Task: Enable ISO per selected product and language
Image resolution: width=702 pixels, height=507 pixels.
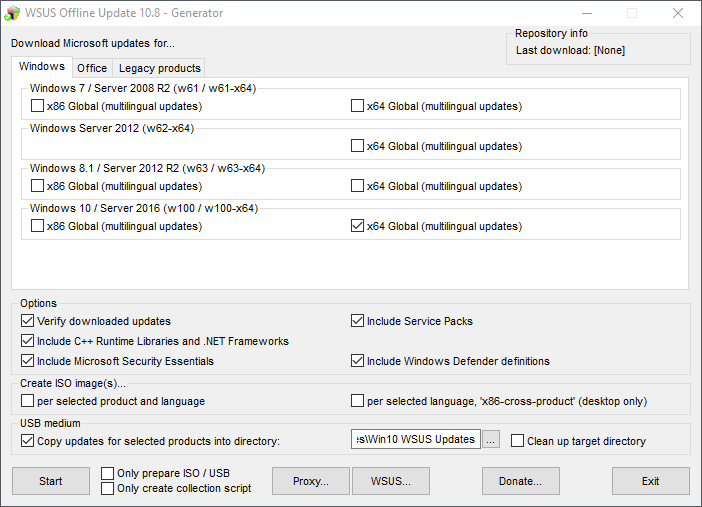Action: pyautogui.click(x=27, y=400)
